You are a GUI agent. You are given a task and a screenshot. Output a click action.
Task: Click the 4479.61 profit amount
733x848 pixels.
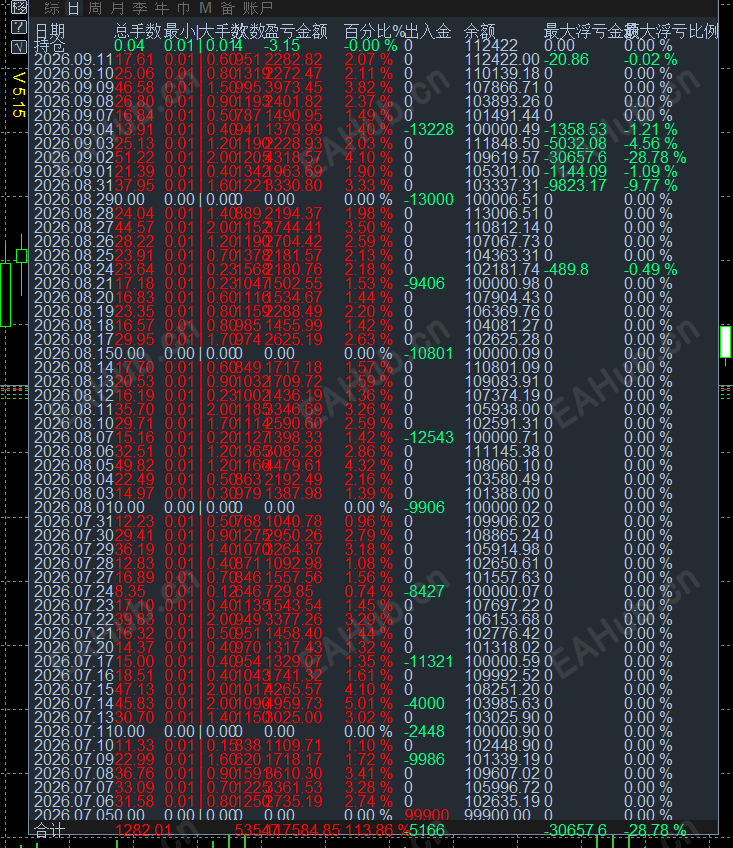(293, 466)
